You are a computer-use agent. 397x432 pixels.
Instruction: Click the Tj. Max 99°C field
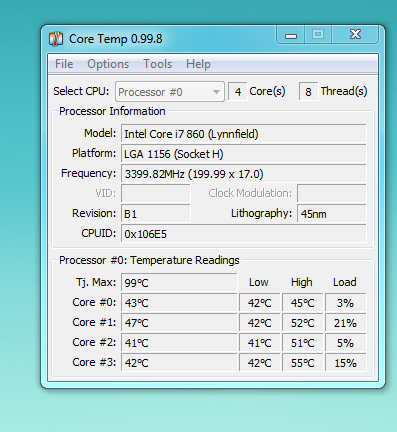pos(179,283)
